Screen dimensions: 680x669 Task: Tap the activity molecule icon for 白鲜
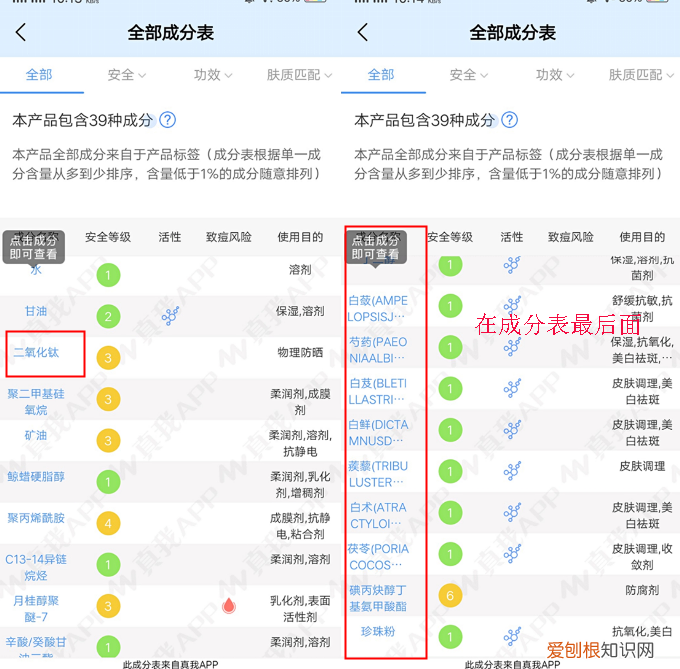[512, 430]
